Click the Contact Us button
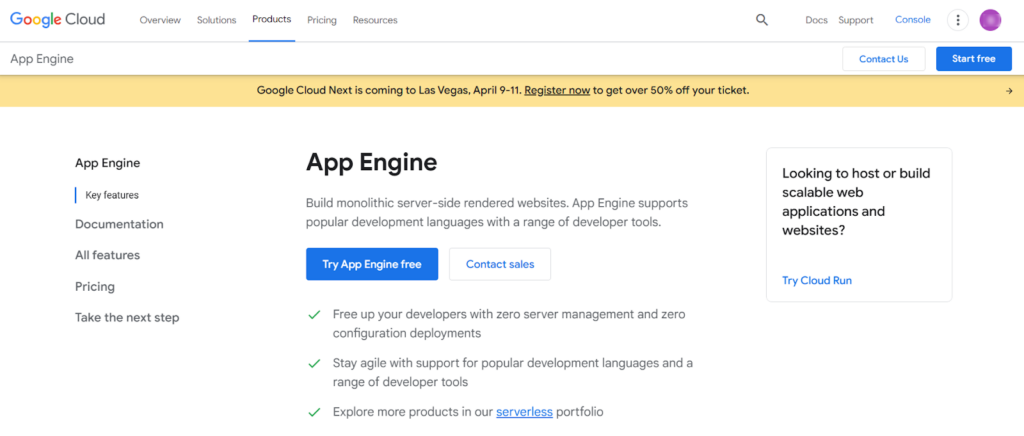Image resolution: width=1024 pixels, height=436 pixels. pos(884,59)
